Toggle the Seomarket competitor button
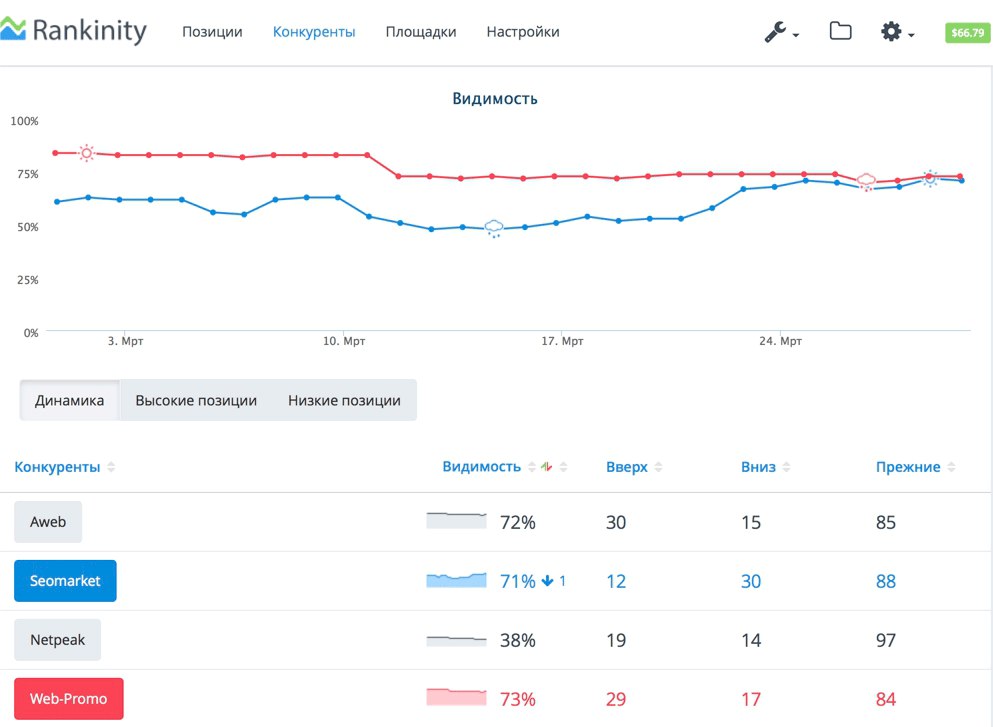Image resolution: width=993 pixels, height=727 pixels. pos(65,581)
